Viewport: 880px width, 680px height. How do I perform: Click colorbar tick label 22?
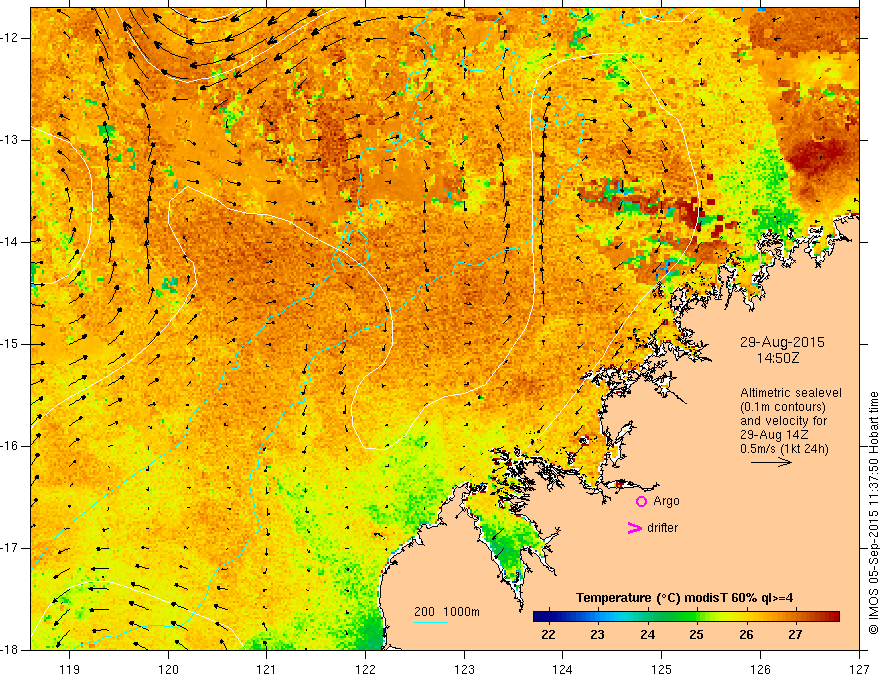(548, 635)
